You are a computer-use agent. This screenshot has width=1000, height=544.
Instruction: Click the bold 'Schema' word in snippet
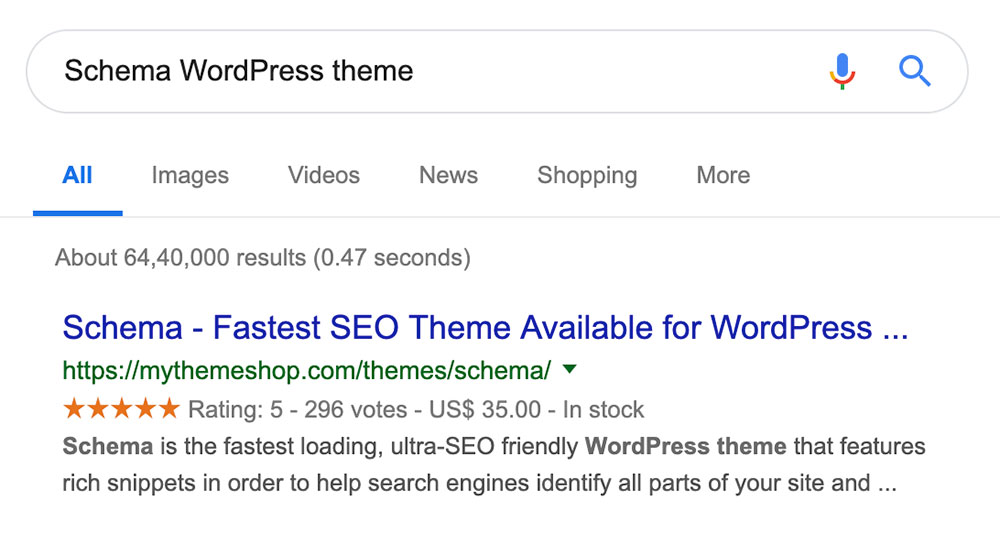point(108,446)
